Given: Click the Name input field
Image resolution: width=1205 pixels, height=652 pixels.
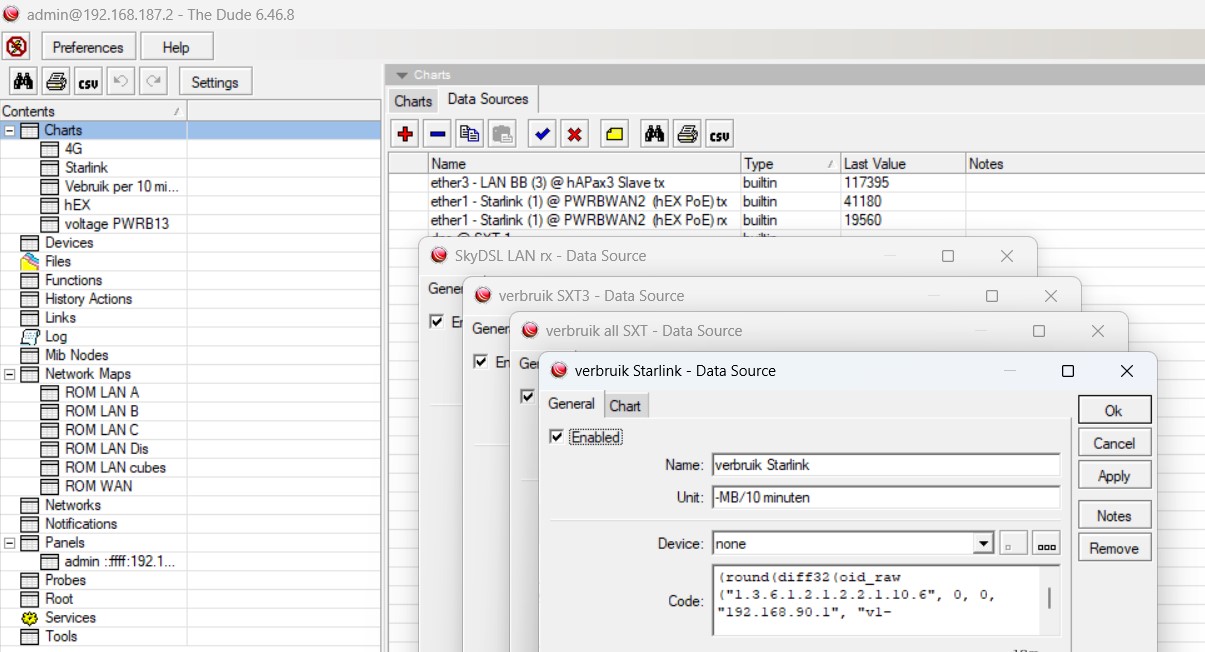Looking at the screenshot, I should [x=885, y=465].
